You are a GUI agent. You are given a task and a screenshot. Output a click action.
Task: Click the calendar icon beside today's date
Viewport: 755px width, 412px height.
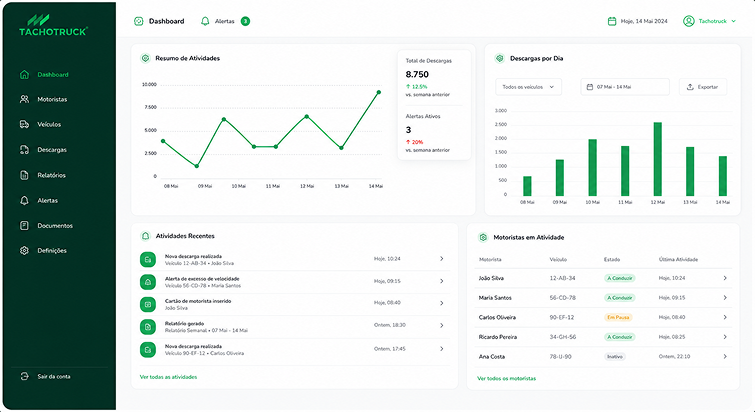click(612, 21)
